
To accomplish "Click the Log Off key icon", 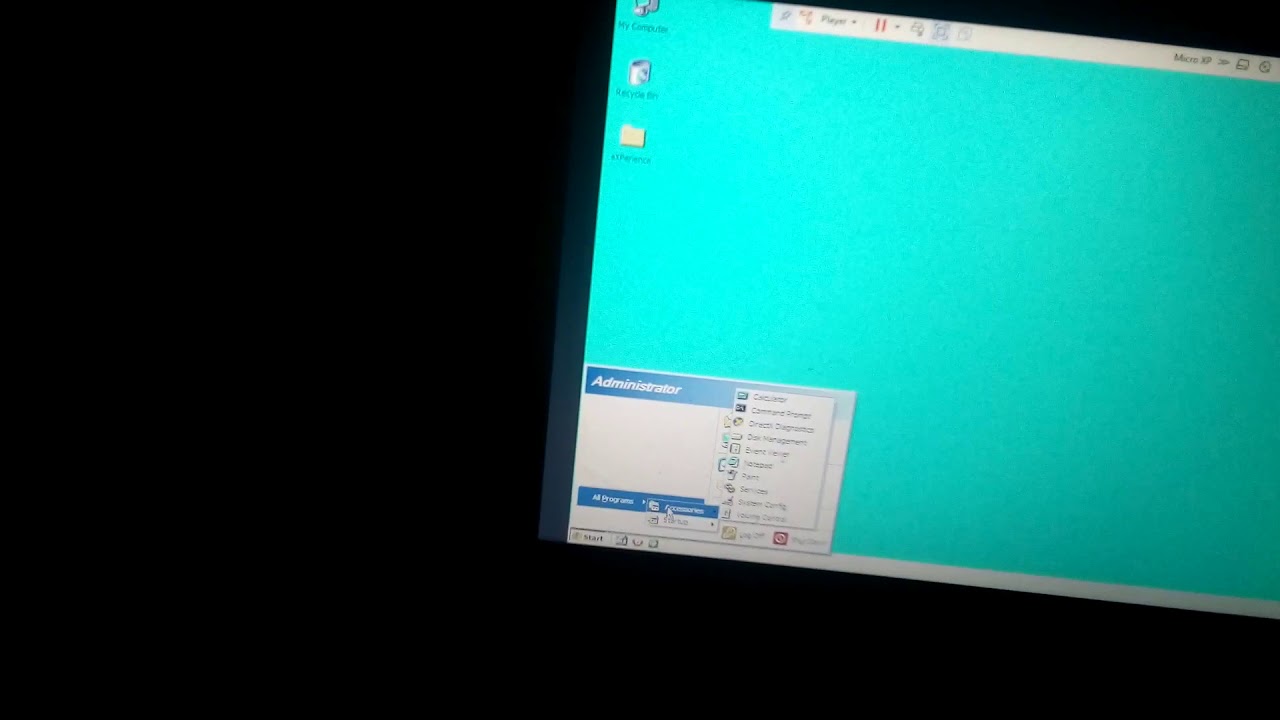I will pyautogui.click(x=729, y=534).
